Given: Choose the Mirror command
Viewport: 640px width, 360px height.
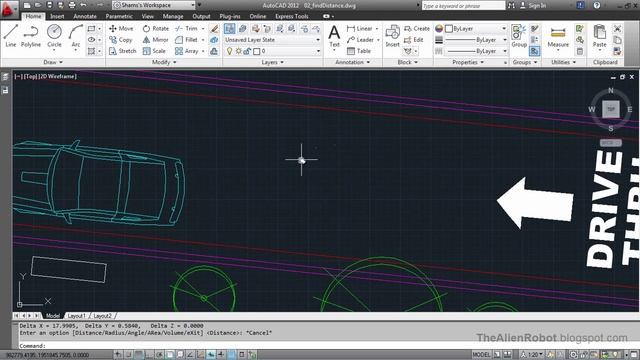Looking at the screenshot, I should point(156,40).
